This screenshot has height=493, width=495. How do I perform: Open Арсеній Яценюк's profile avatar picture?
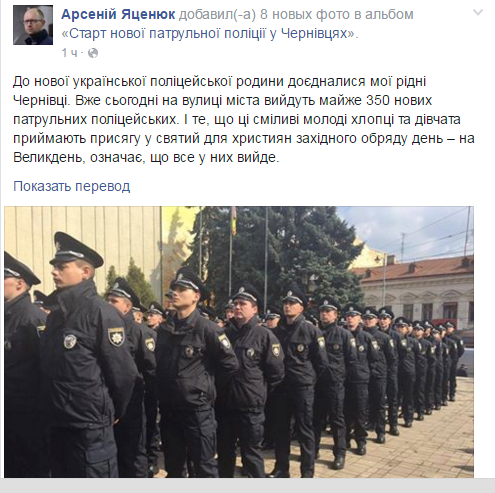33,25
